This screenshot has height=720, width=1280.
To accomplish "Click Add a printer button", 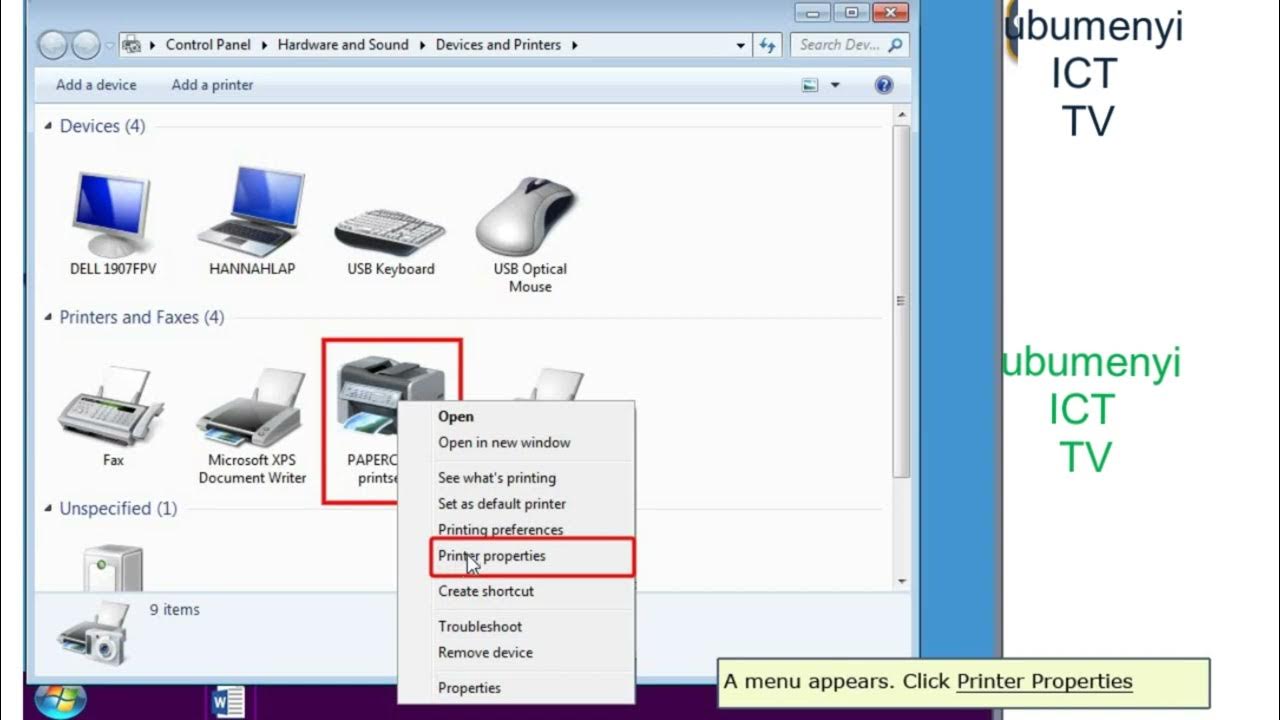I will [212, 85].
